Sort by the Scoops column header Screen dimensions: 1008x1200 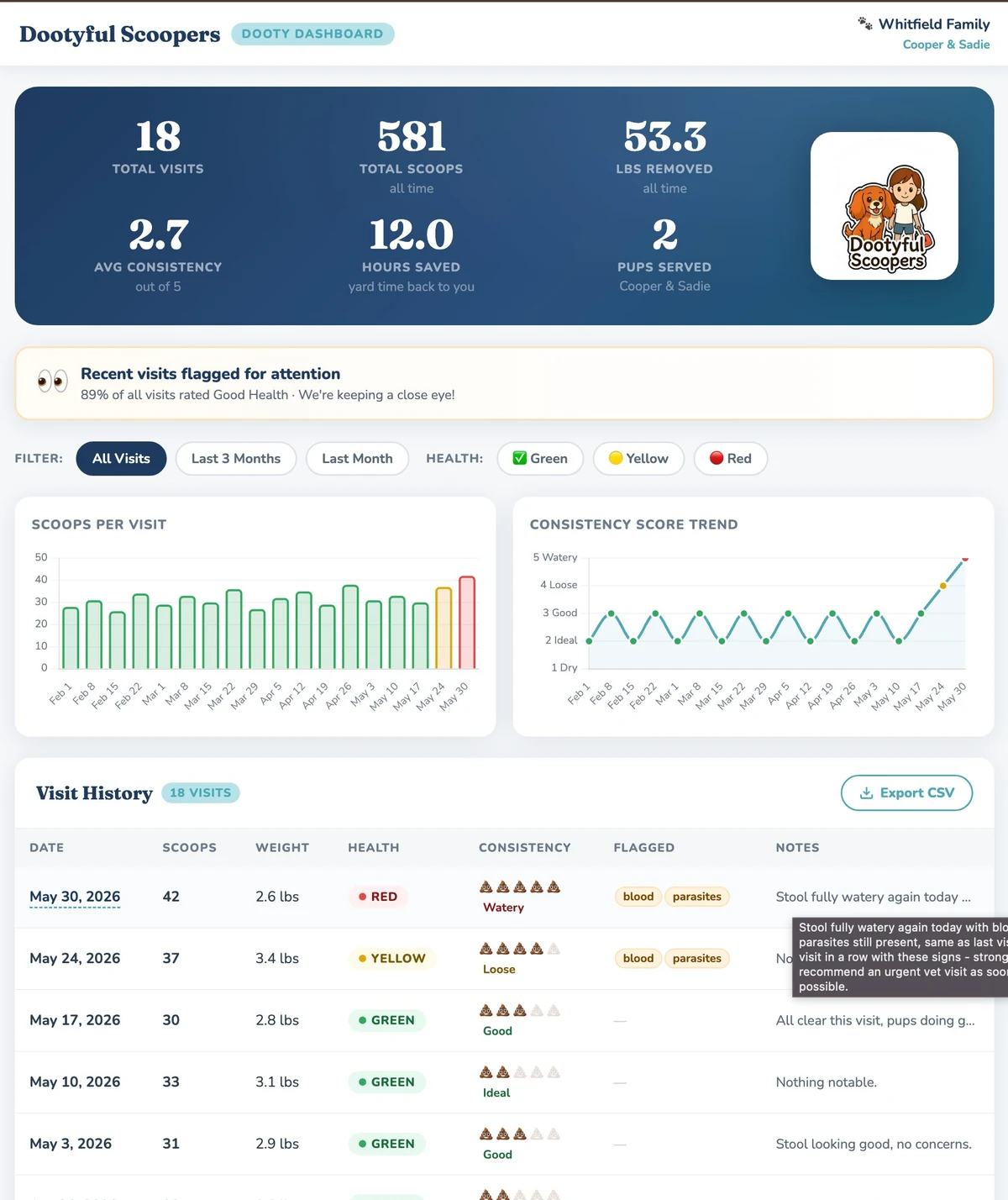(x=189, y=848)
